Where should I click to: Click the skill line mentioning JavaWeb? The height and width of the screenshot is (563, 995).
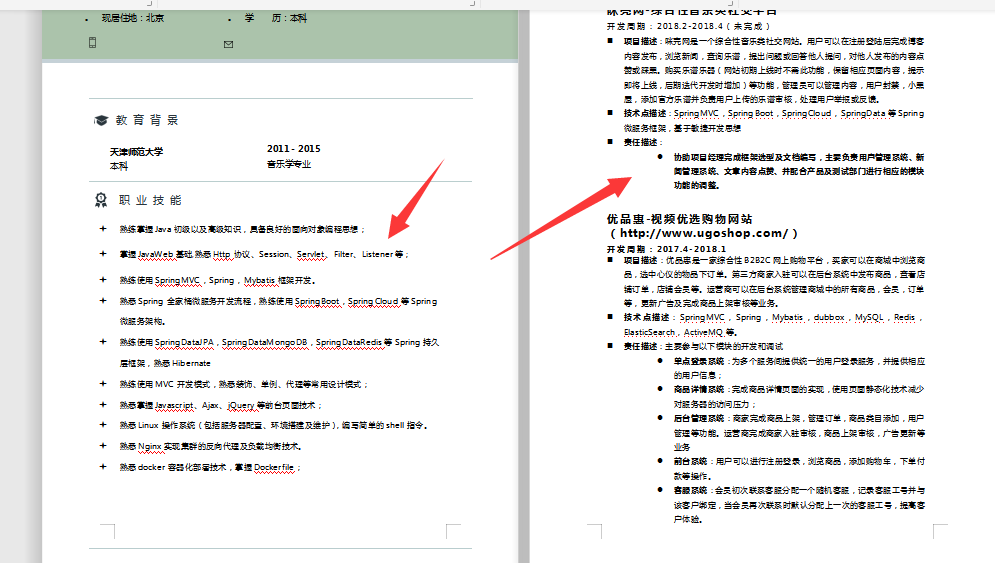pos(264,255)
